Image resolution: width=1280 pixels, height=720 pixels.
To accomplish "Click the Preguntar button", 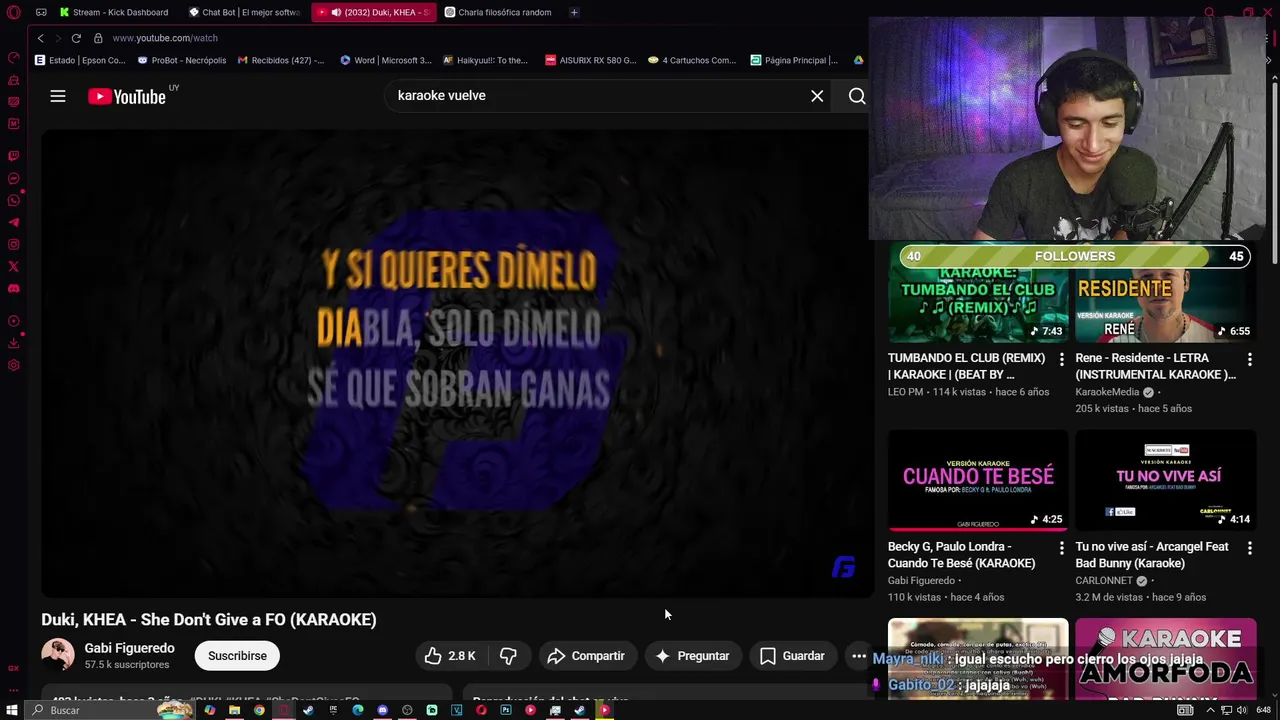I will click(x=693, y=656).
